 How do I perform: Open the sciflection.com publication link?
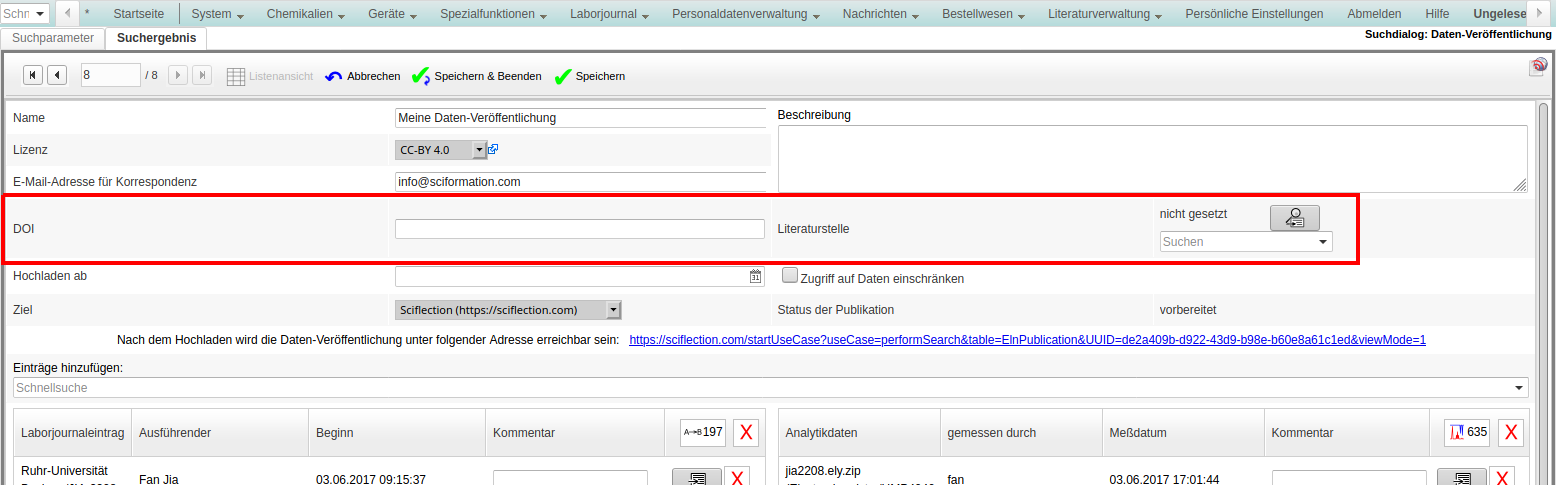[1027, 340]
